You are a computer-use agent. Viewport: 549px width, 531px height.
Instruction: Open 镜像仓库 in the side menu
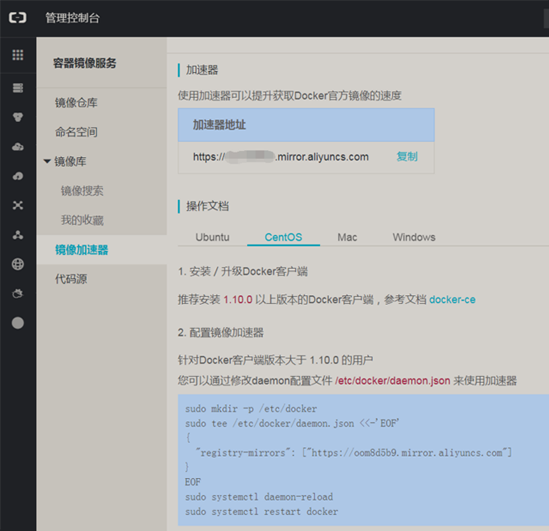click(76, 103)
